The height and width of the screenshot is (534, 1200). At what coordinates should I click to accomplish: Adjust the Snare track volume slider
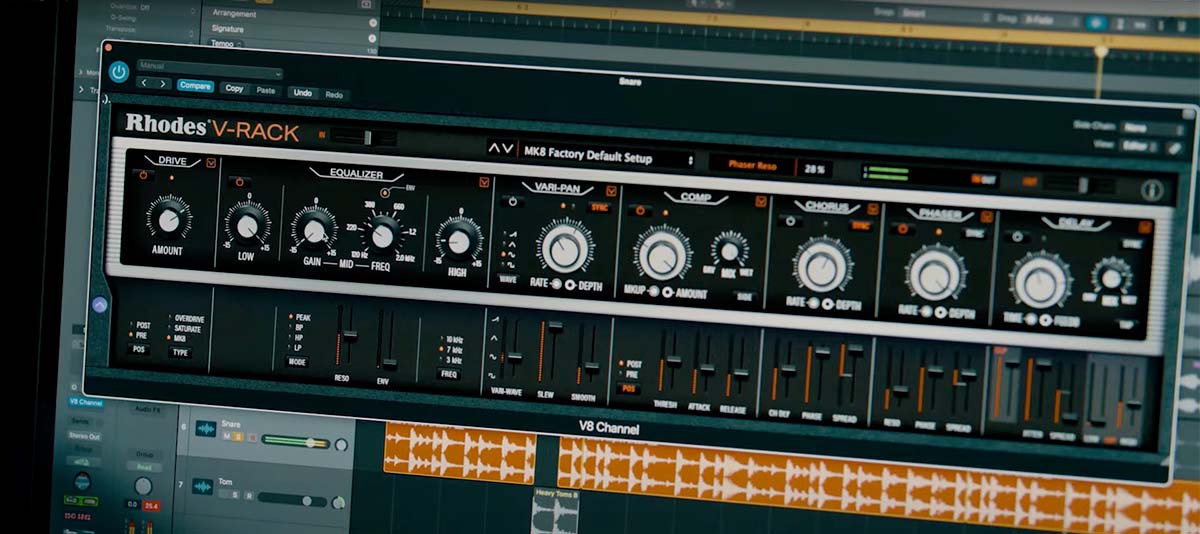point(311,442)
